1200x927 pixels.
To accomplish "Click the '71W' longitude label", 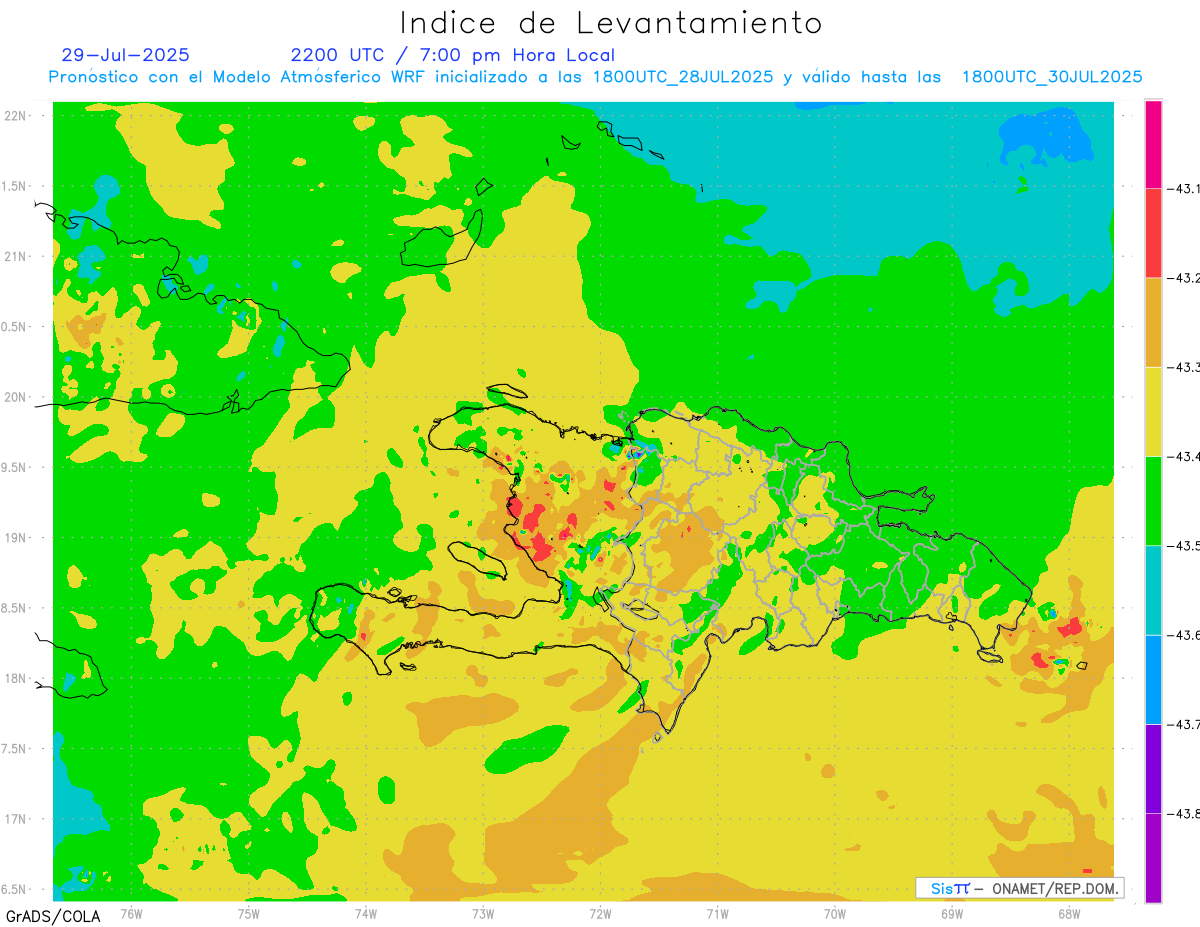I will pyautogui.click(x=717, y=913).
